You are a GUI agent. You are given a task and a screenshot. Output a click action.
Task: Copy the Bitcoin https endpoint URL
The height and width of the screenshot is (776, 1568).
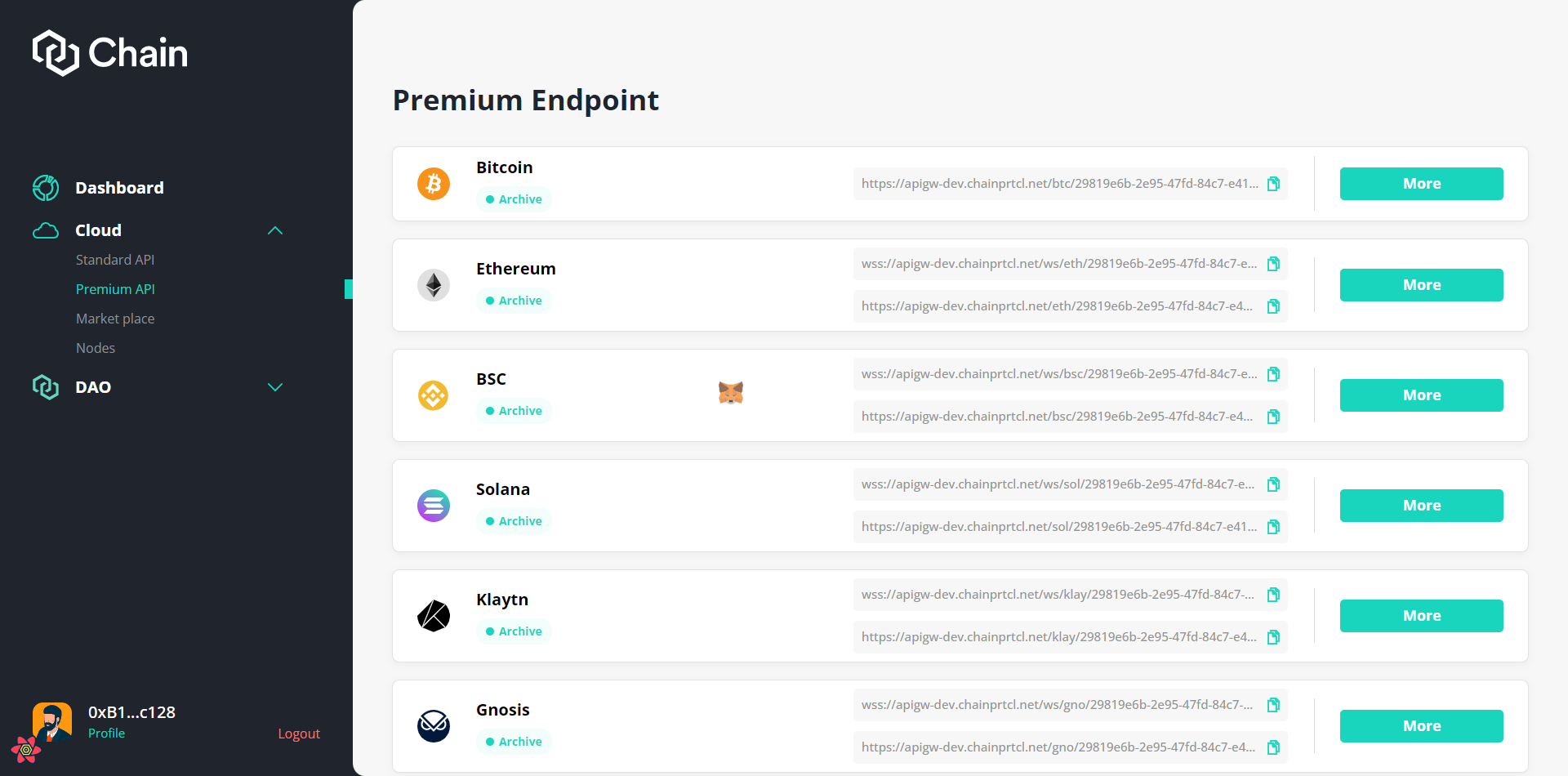click(x=1273, y=184)
